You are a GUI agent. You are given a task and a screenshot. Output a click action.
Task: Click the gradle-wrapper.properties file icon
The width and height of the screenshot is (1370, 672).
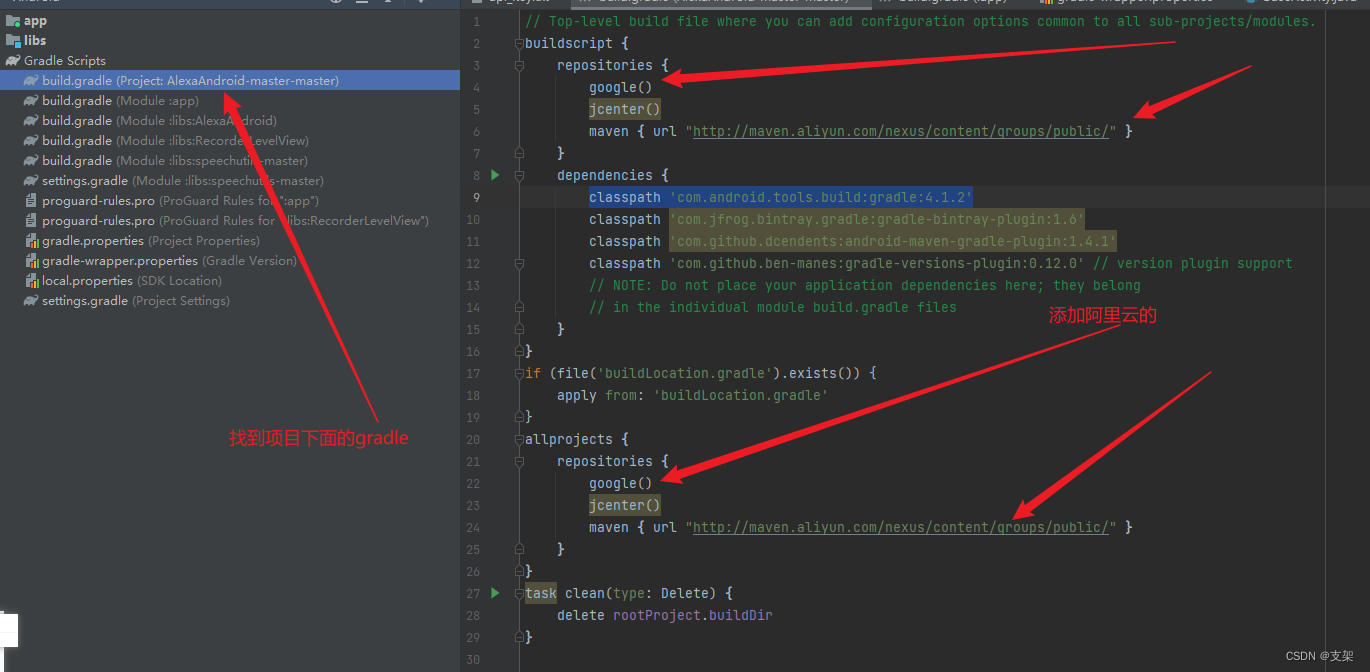pyautogui.click(x=32, y=260)
